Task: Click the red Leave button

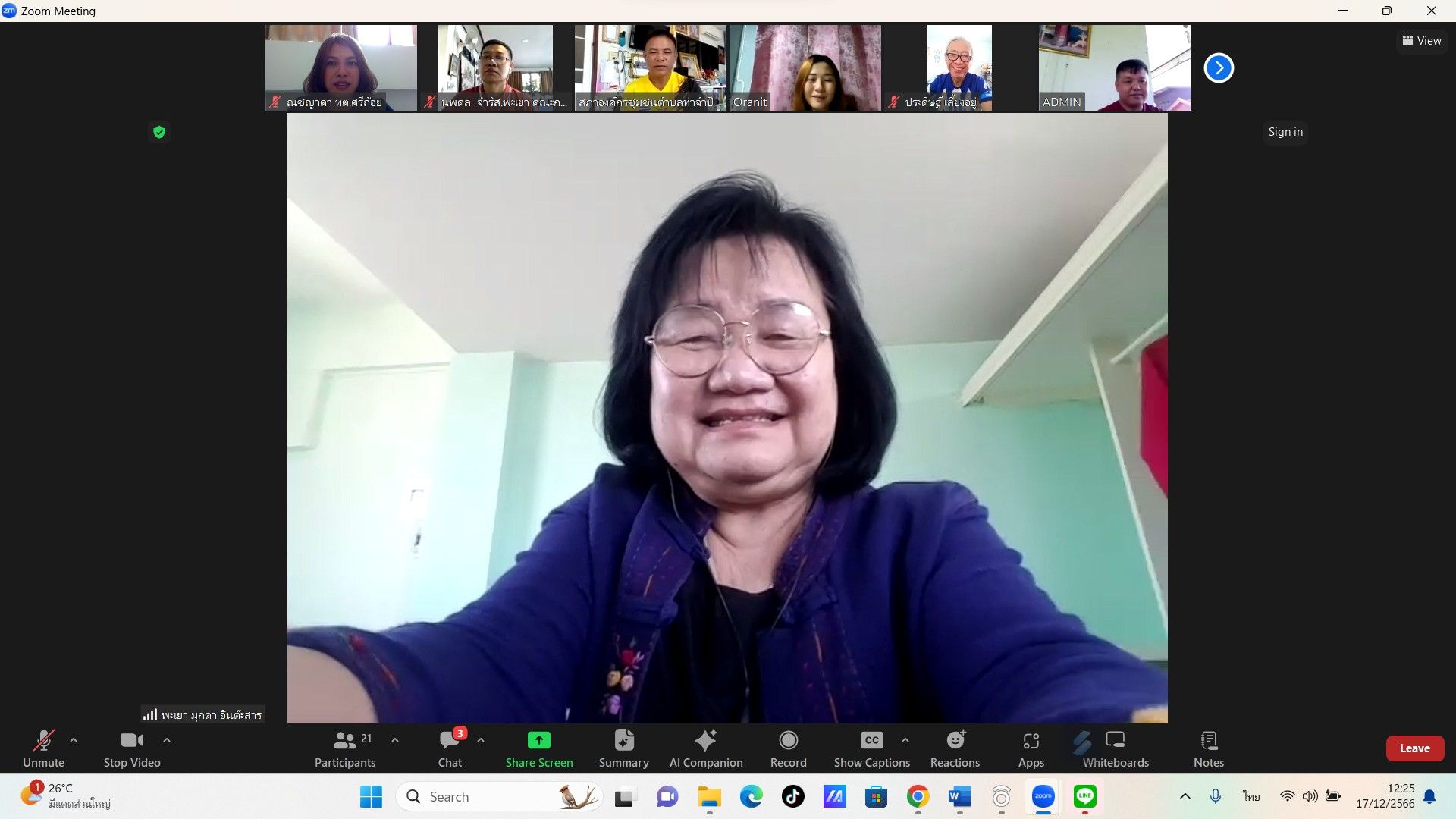Action: pos(1414,748)
